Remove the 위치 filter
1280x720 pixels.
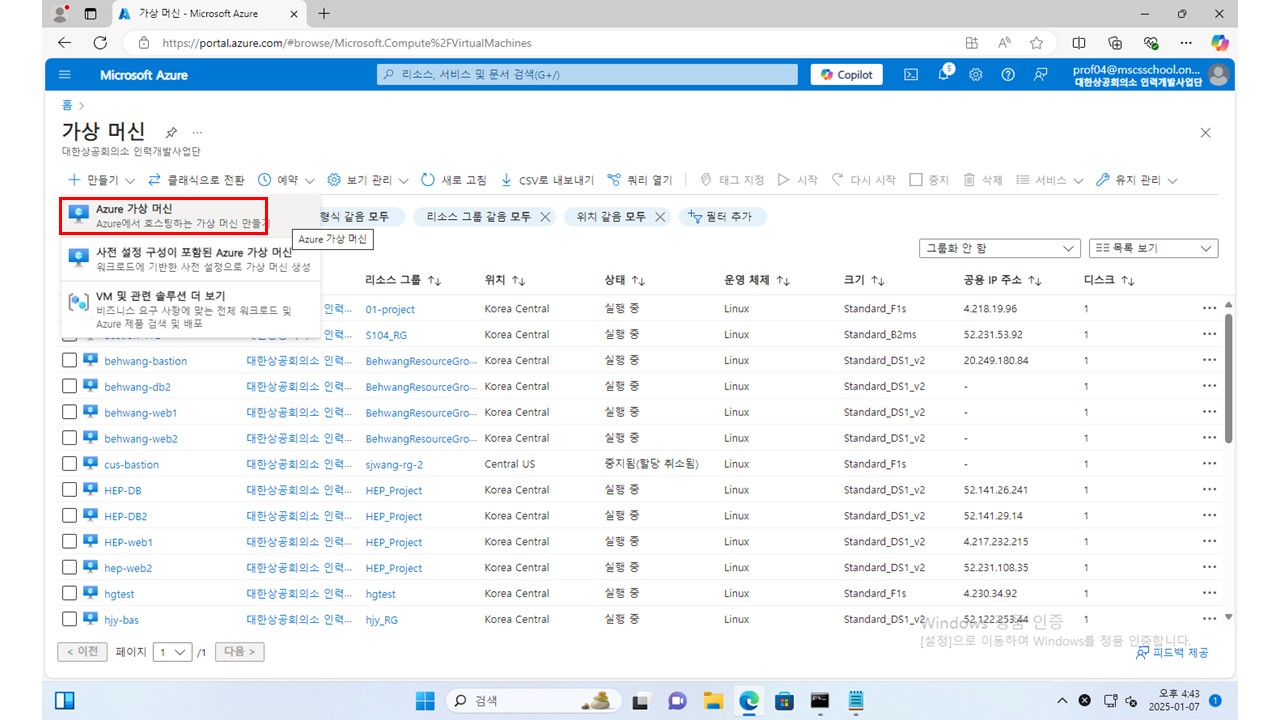click(x=659, y=217)
